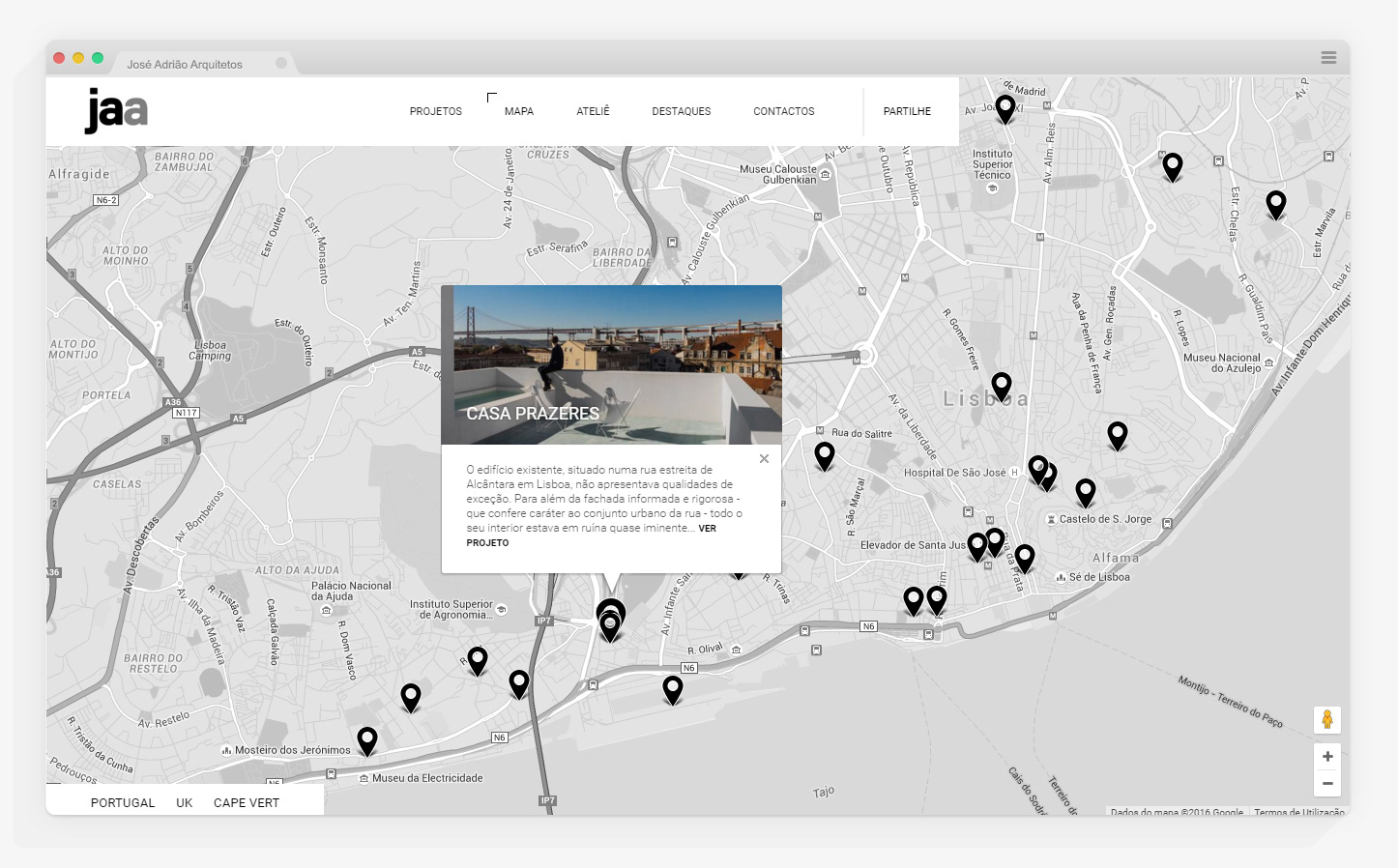
Task: Click pin near Sé de Lisboa
Action: (x=1025, y=558)
